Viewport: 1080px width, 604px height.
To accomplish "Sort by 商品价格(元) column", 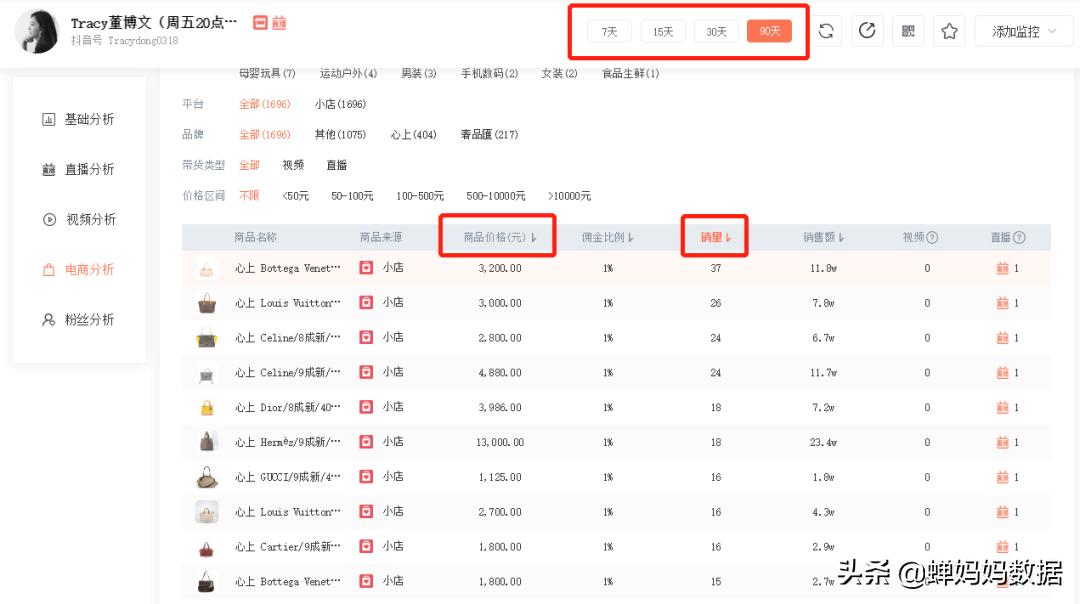I will 500,237.
